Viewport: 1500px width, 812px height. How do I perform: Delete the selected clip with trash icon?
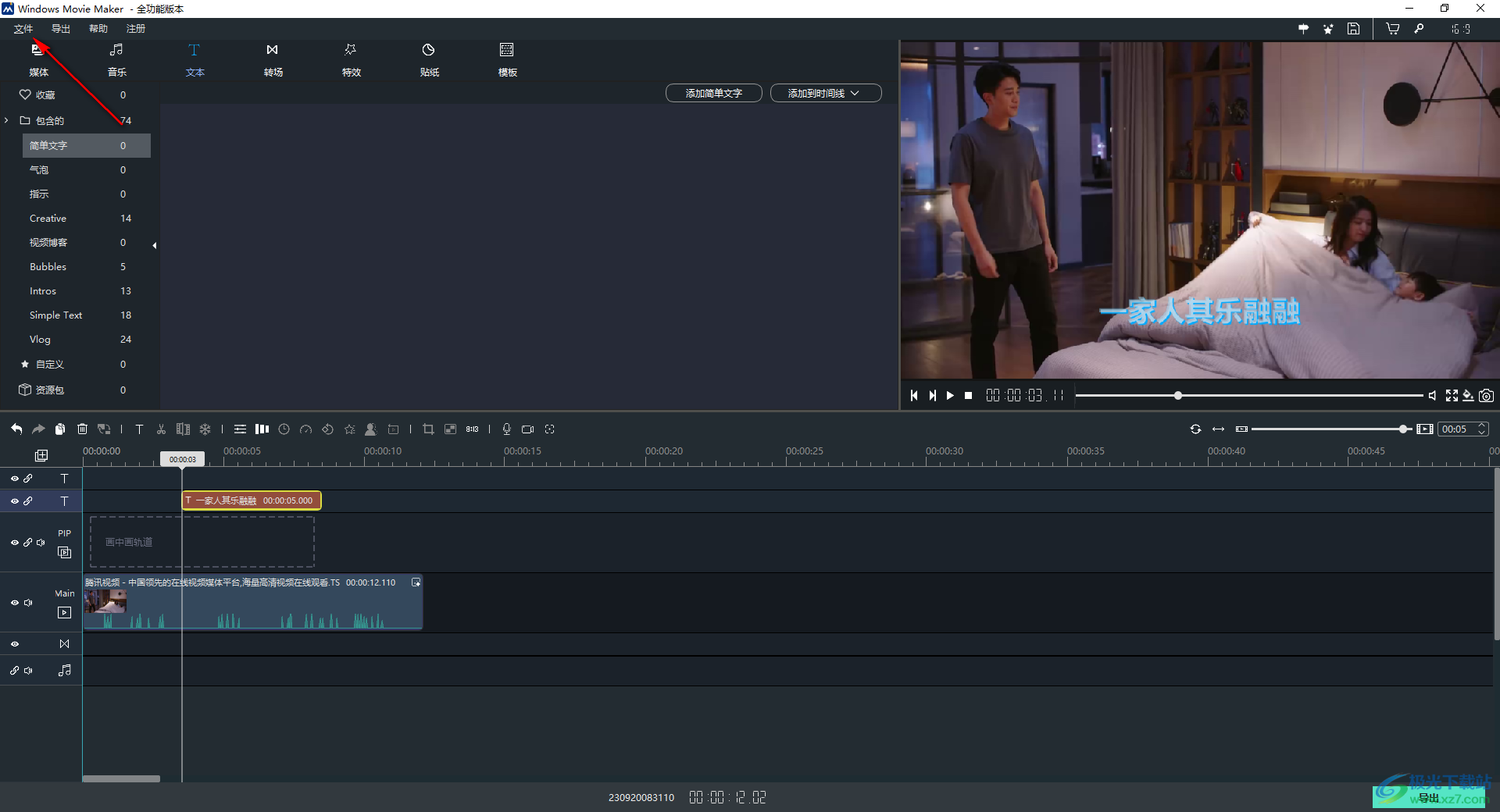(82, 429)
